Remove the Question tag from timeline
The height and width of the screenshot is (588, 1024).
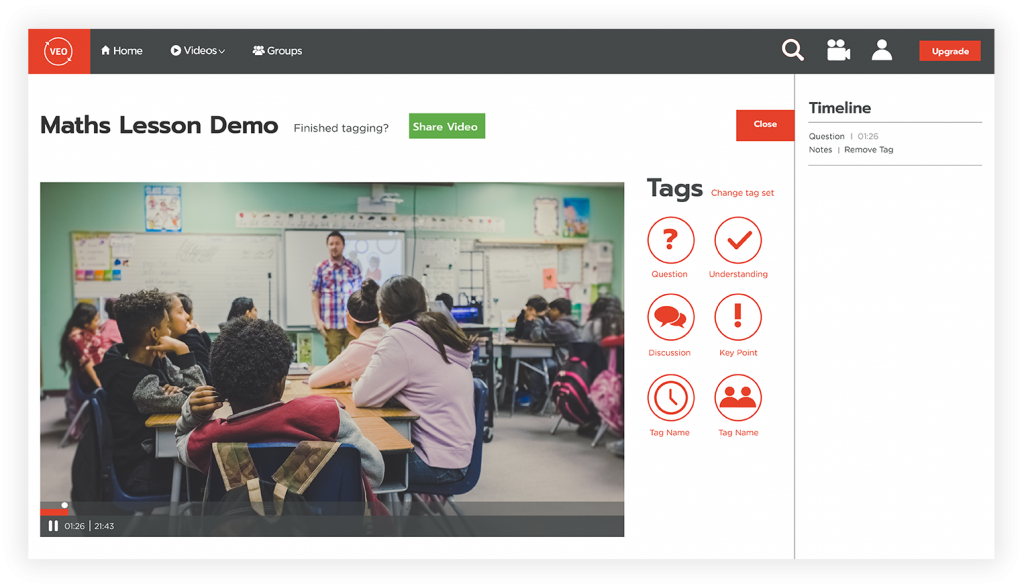[x=869, y=150]
